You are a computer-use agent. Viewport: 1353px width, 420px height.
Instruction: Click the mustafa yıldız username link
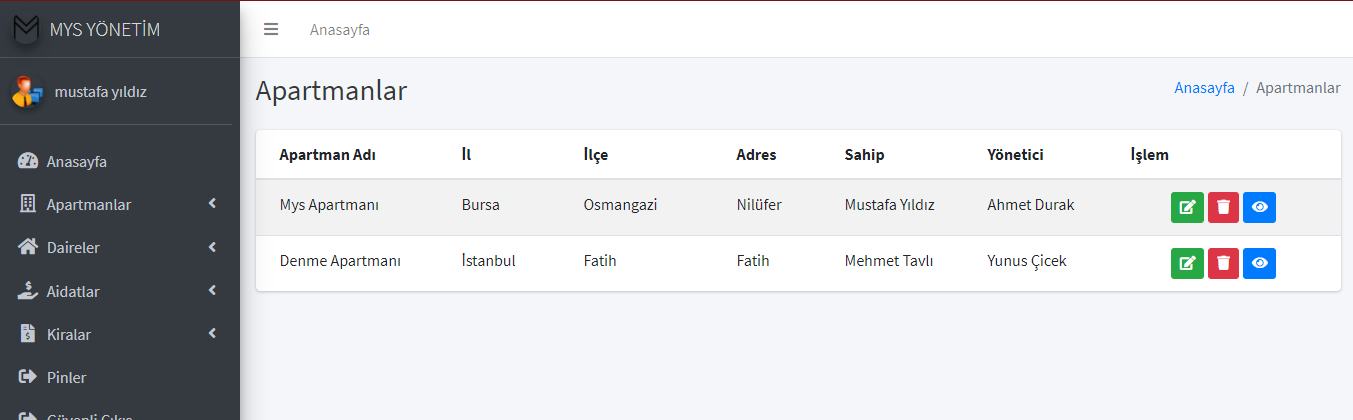pos(101,92)
